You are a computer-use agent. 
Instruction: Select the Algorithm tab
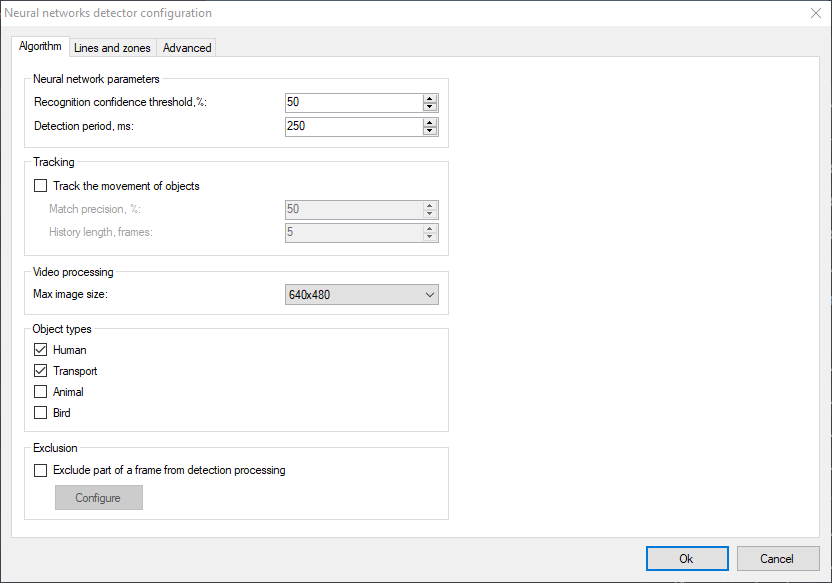pos(40,47)
